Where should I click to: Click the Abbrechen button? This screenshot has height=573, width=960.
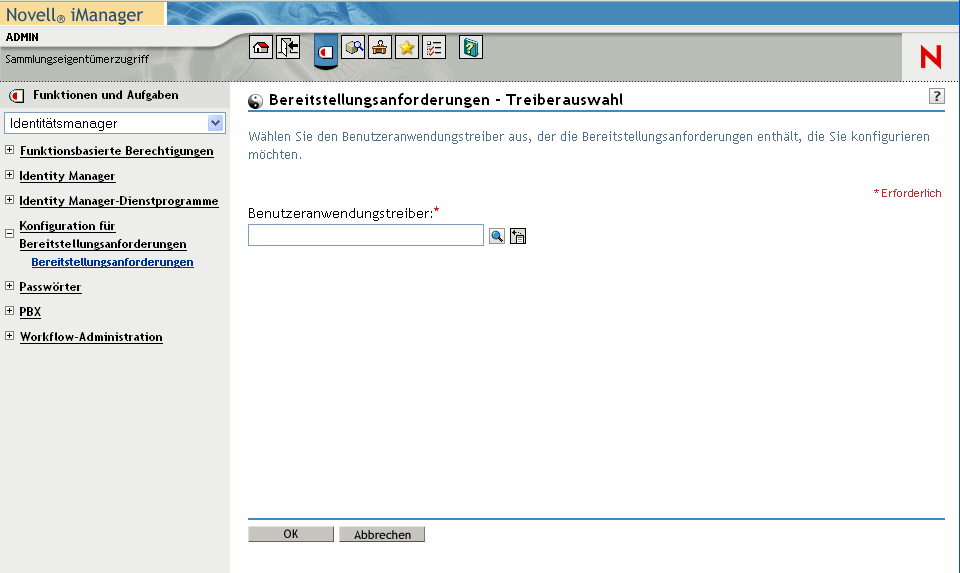point(382,534)
